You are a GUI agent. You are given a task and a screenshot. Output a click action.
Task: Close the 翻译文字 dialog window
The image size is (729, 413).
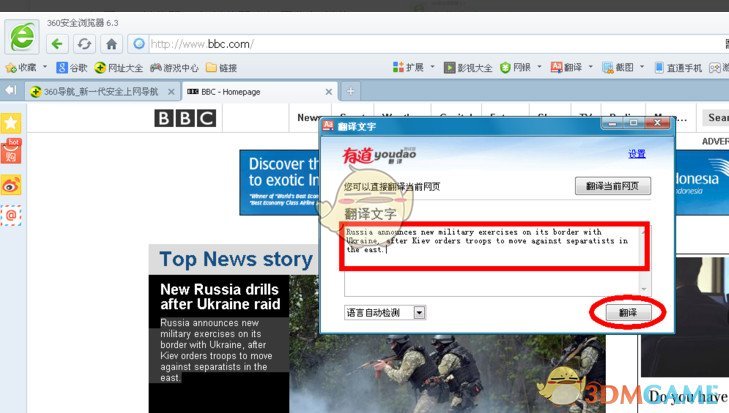(657, 123)
